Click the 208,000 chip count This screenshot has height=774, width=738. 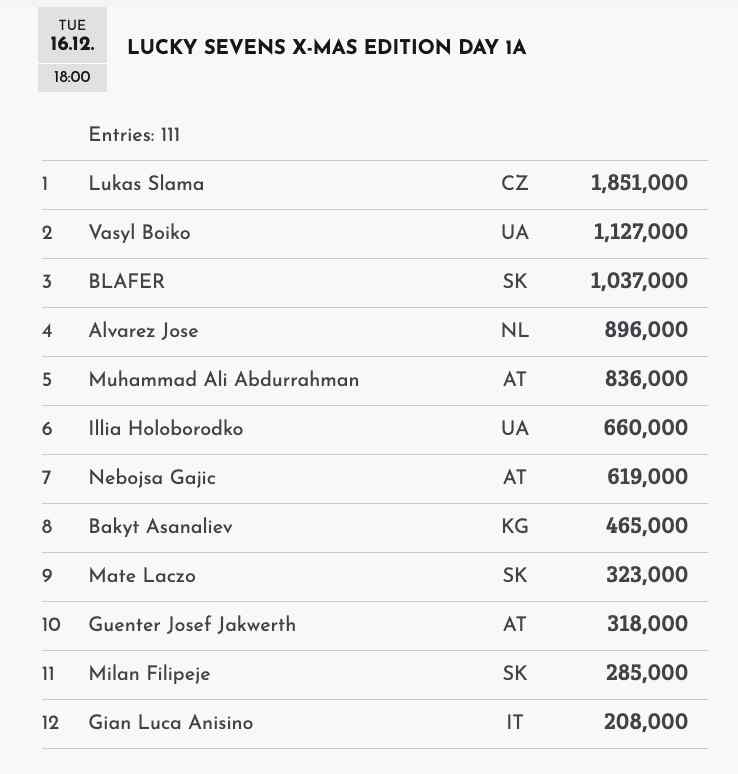pos(646,723)
